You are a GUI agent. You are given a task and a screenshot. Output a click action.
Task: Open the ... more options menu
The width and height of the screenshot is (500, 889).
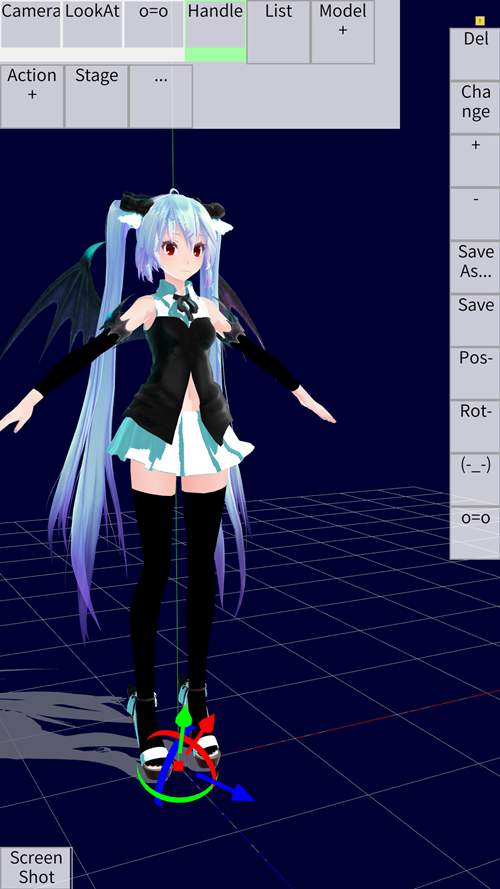(x=161, y=96)
